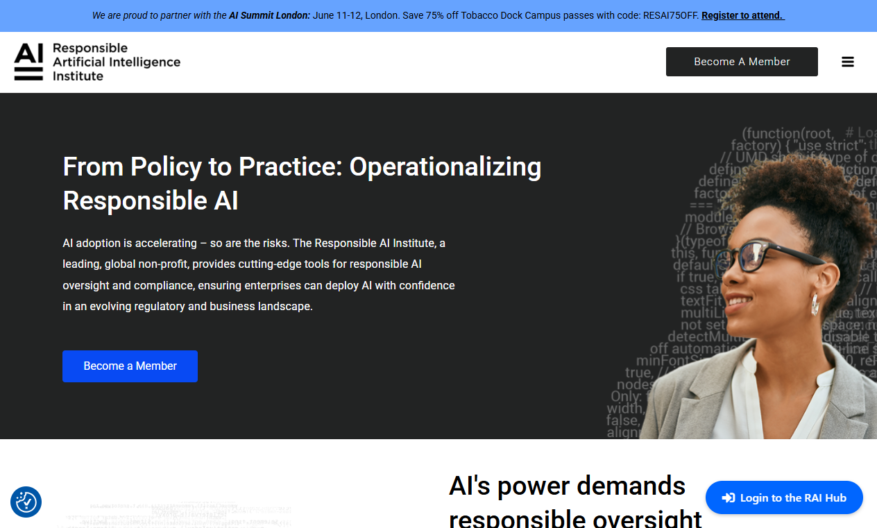Click the blue Become a Member hero button
Image resolution: width=877 pixels, height=528 pixels.
coord(130,366)
